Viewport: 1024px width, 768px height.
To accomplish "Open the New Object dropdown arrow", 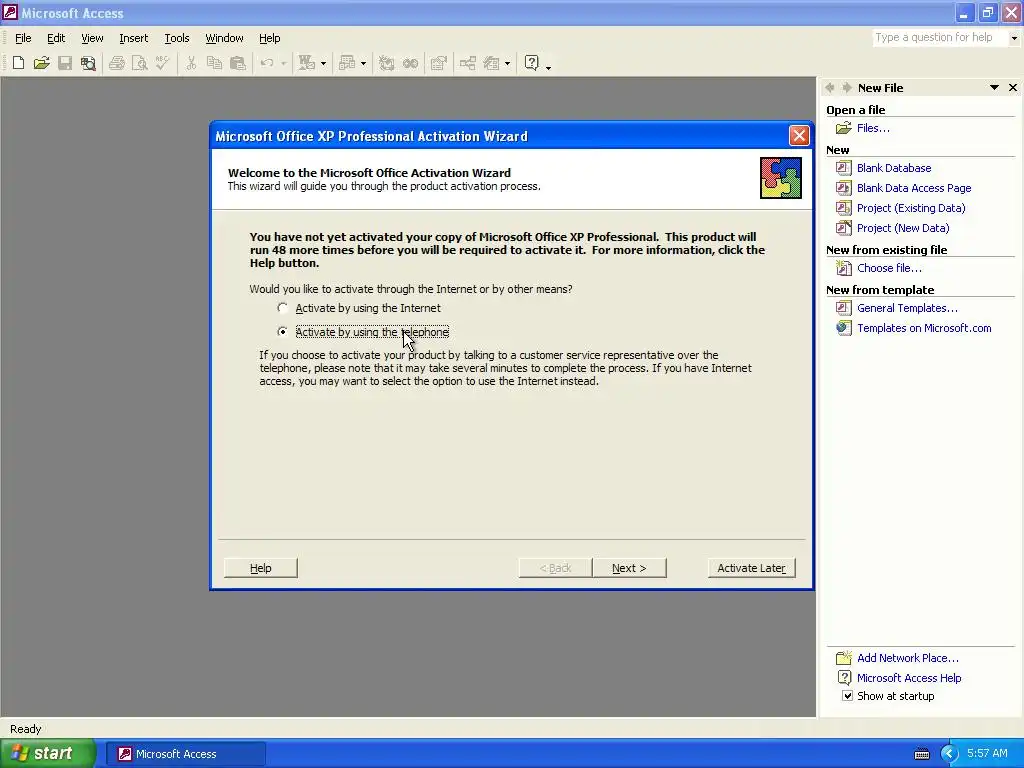I will point(507,63).
